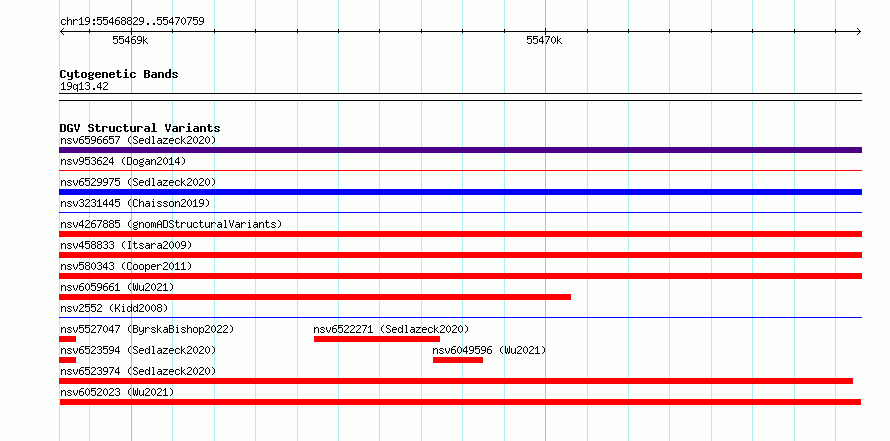Select the short red nsv5527047 bar
This screenshot has width=890, height=441.
click(x=68, y=339)
